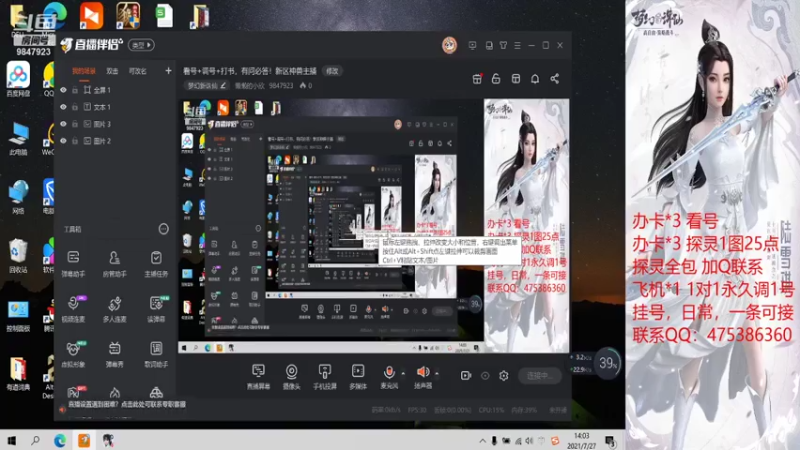The image size is (800, 450).
Task: Add 摄像头 camera source
Action: (x=291, y=377)
